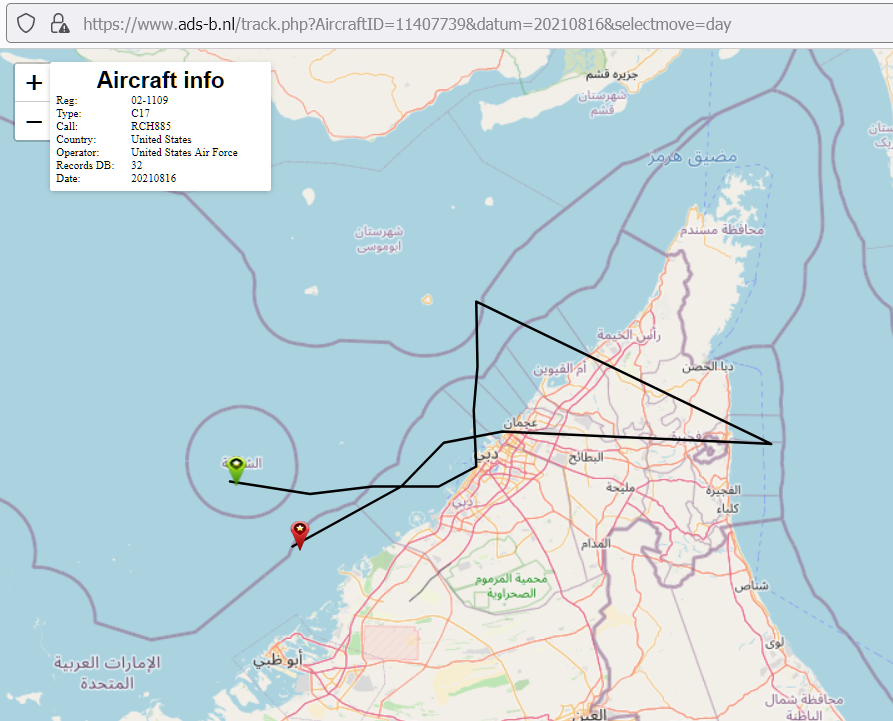Click the شناص label on map
Viewport: 893px width, 721px height.
click(x=751, y=586)
